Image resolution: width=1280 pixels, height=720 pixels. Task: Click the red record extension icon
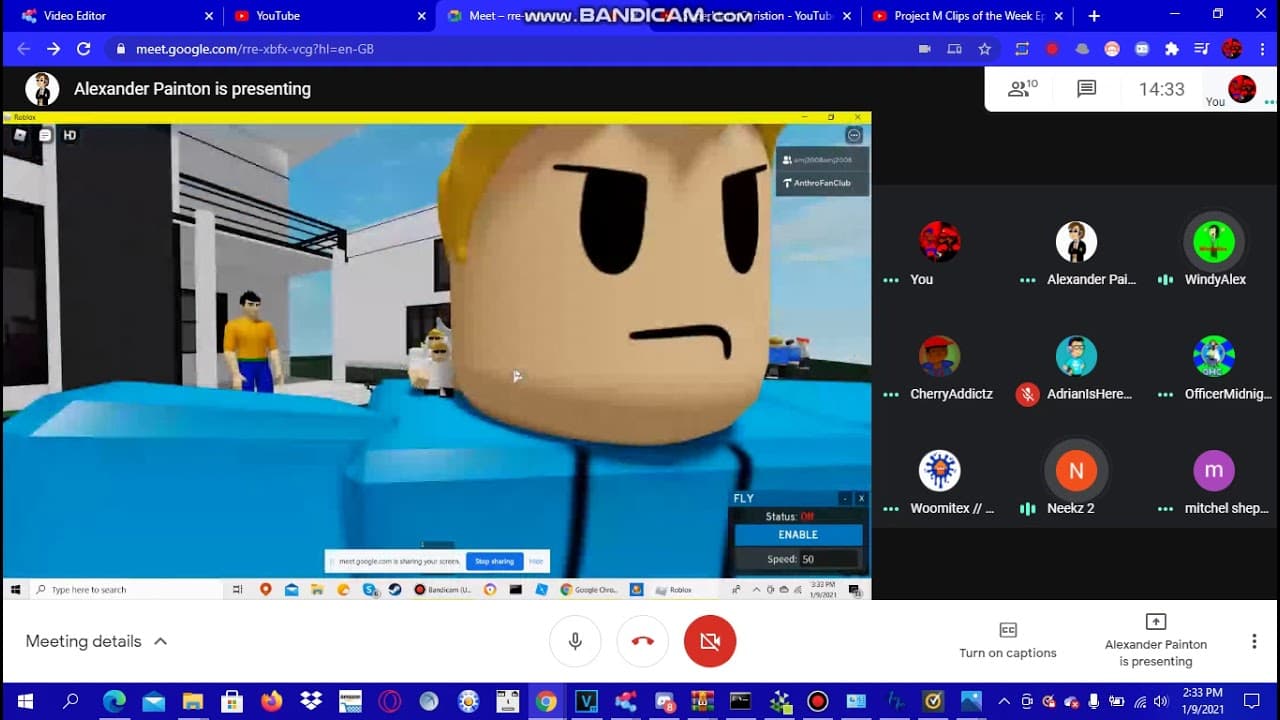point(1052,48)
